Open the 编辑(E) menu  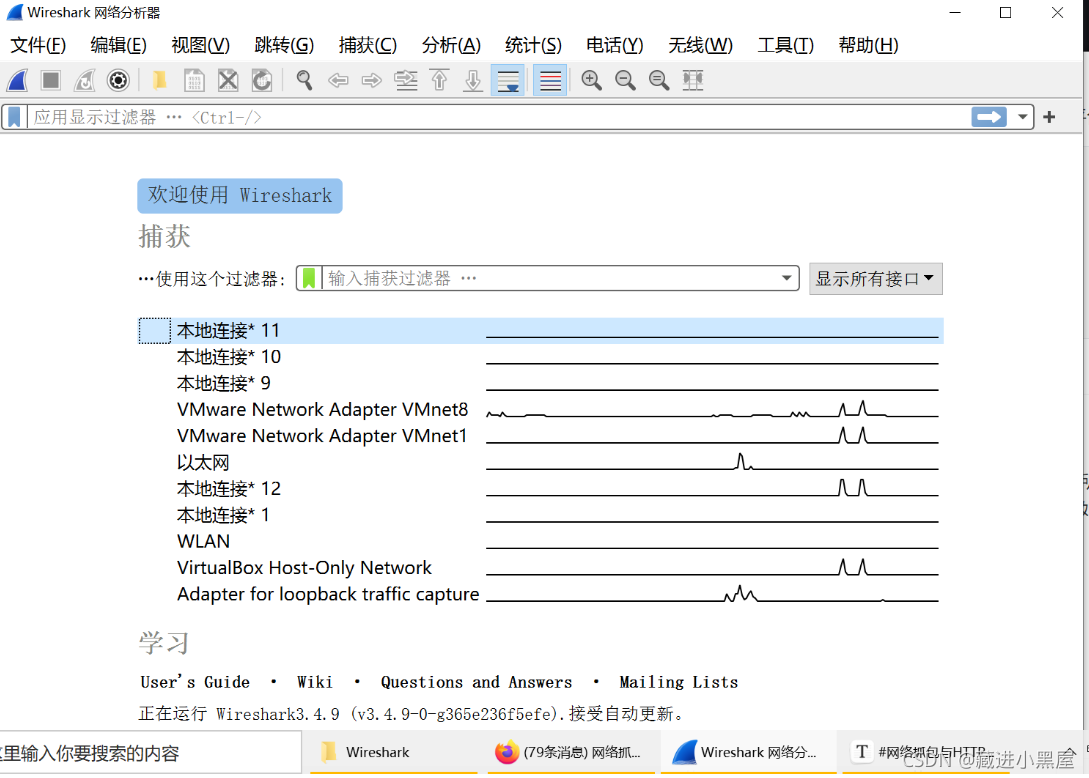coord(119,45)
